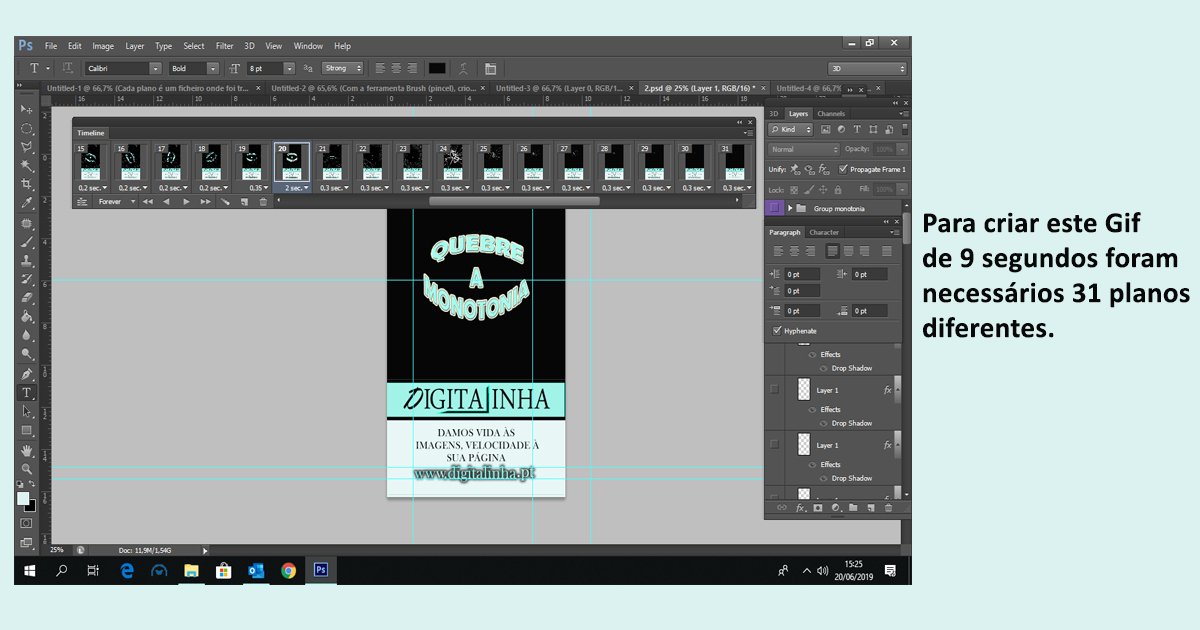Toggle the Propagate Frame 1 checkbox
Viewport: 1200px width, 630px height.
click(843, 169)
